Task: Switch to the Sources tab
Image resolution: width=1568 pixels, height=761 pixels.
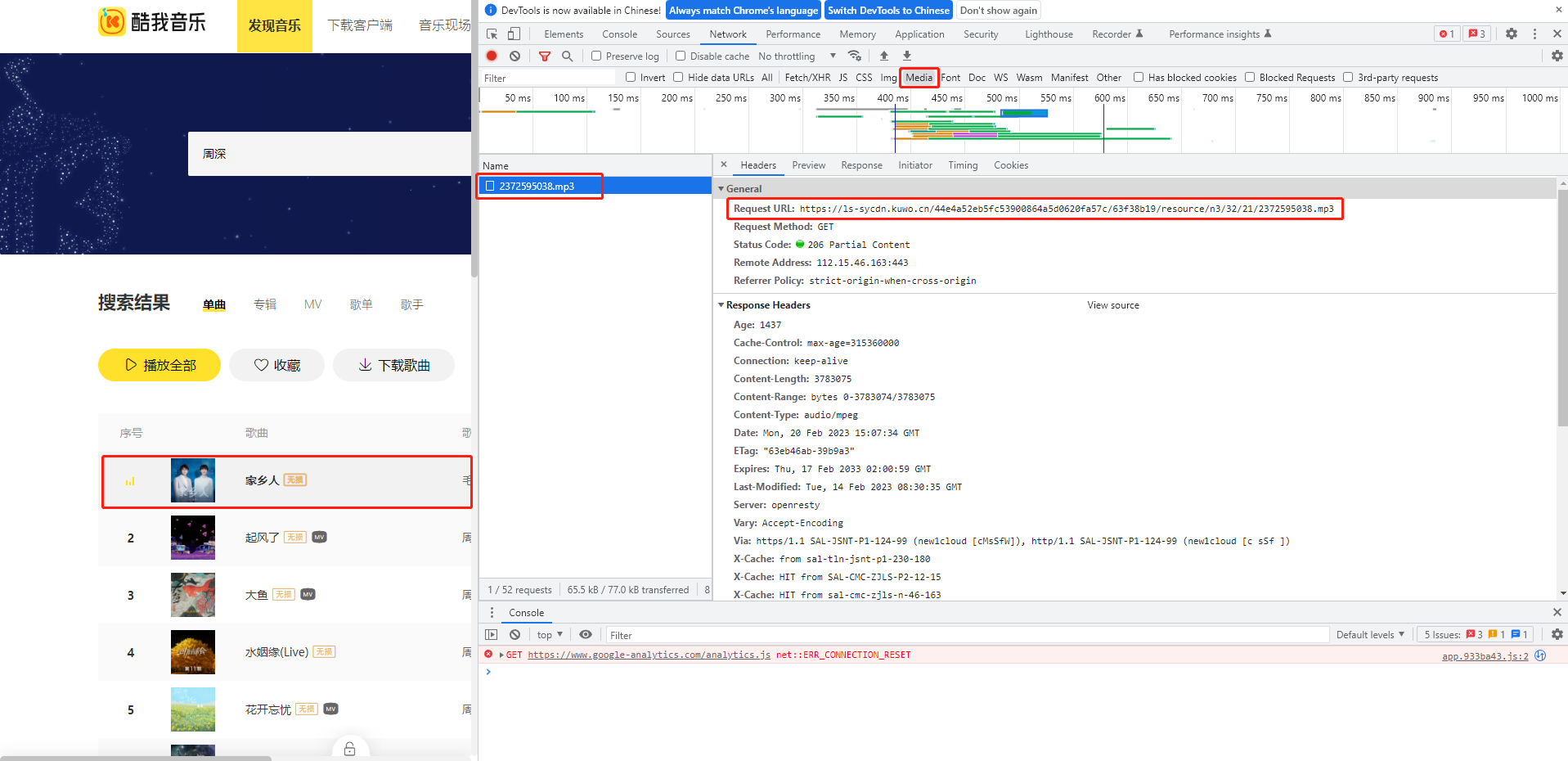Action: pos(673,34)
